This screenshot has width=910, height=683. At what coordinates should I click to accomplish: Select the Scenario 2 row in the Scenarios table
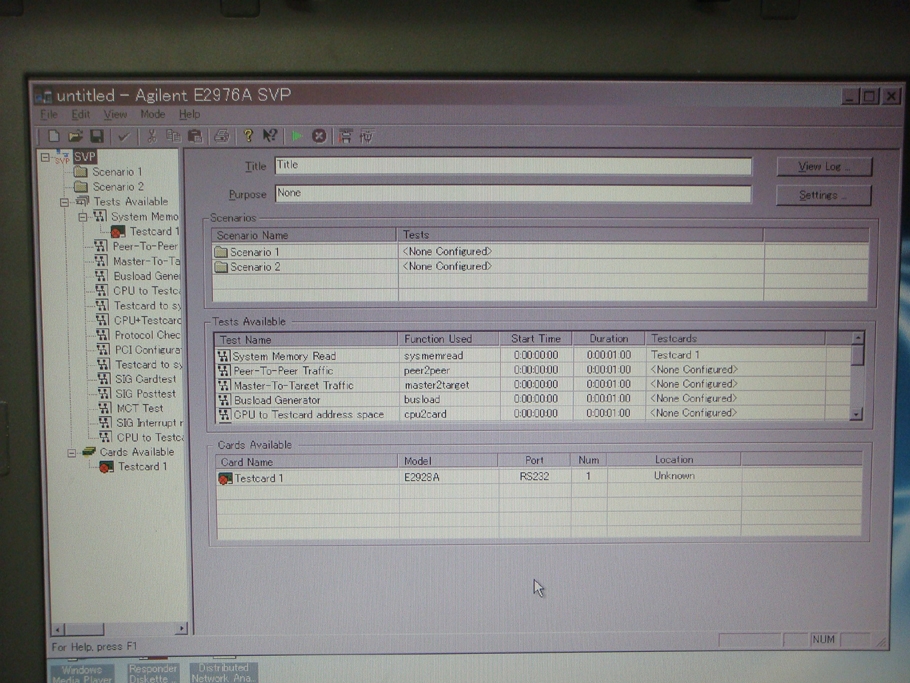[540, 266]
